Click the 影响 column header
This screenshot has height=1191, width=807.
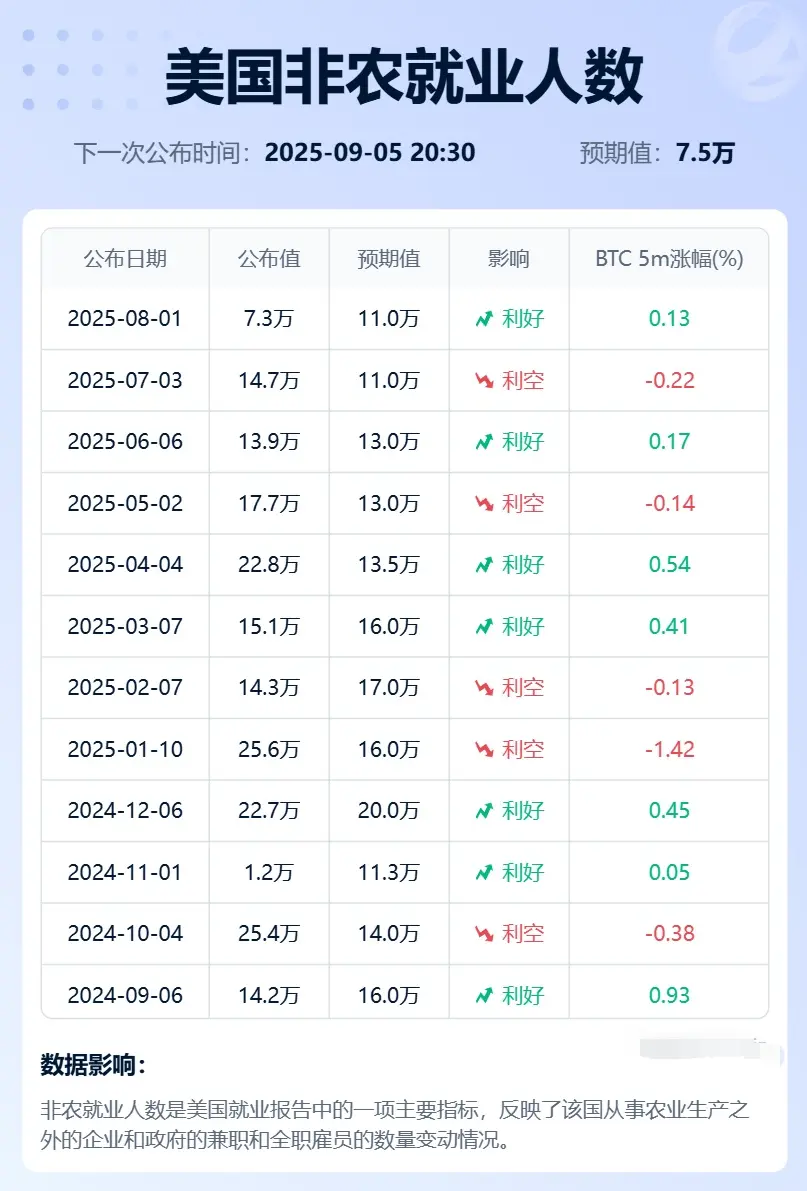[508, 259]
